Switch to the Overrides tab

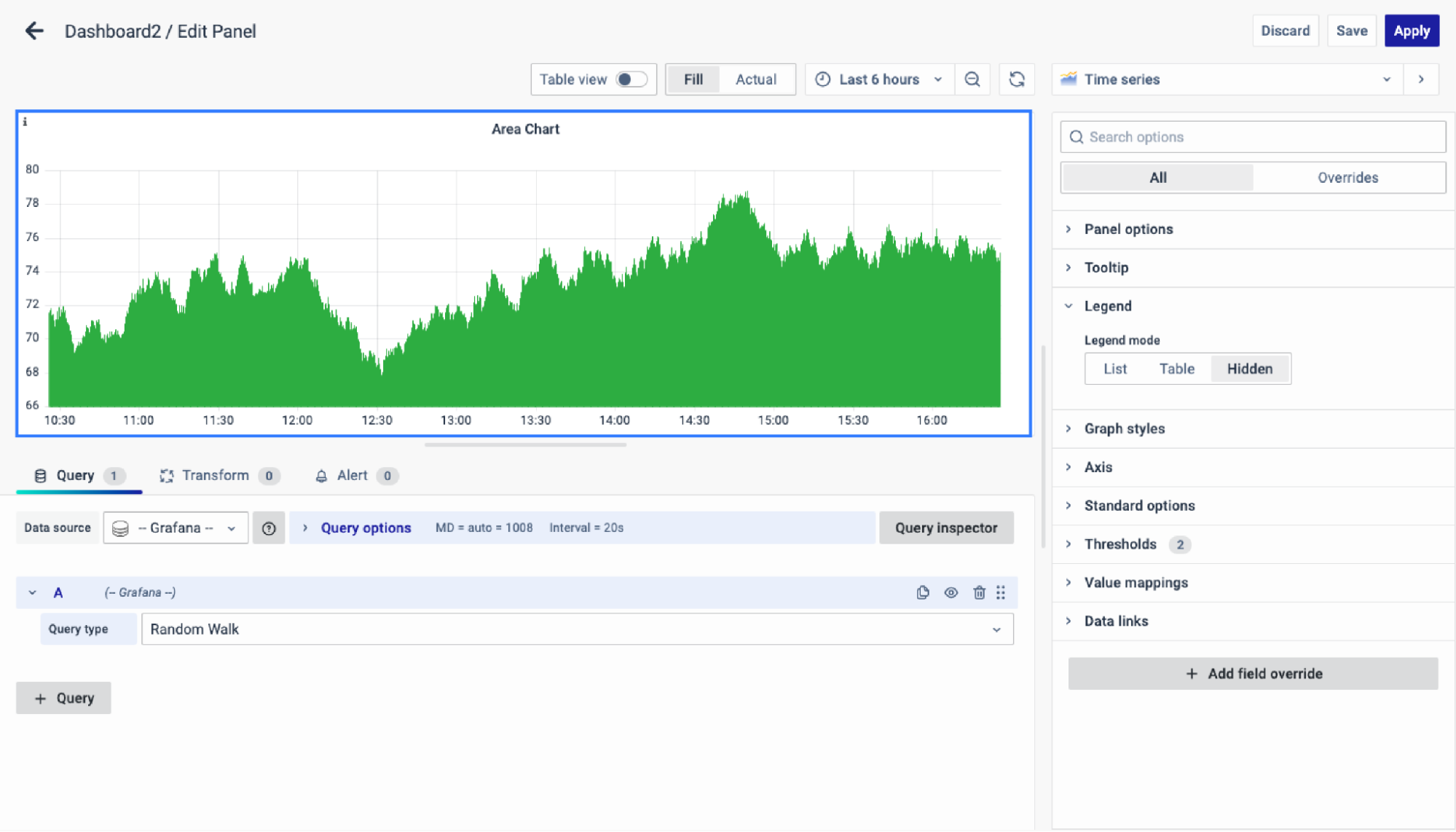[1347, 178]
